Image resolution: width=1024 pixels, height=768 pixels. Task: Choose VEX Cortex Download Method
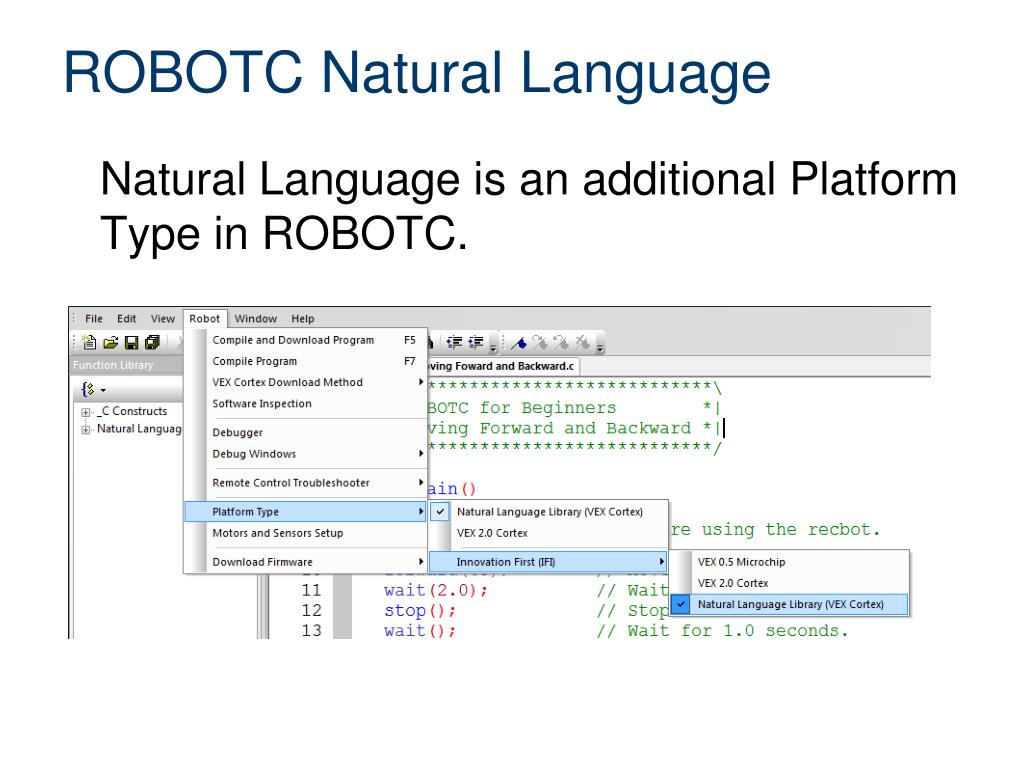tap(306, 382)
